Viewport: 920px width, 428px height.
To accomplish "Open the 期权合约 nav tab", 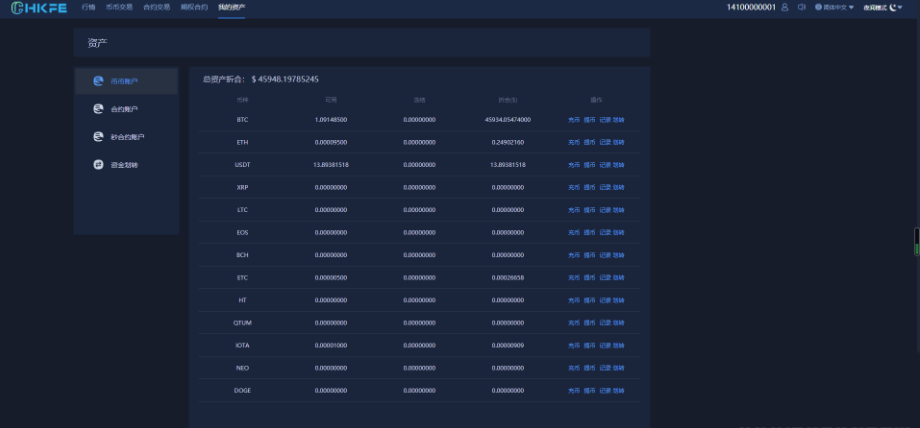I will pyautogui.click(x=194, y=7).
